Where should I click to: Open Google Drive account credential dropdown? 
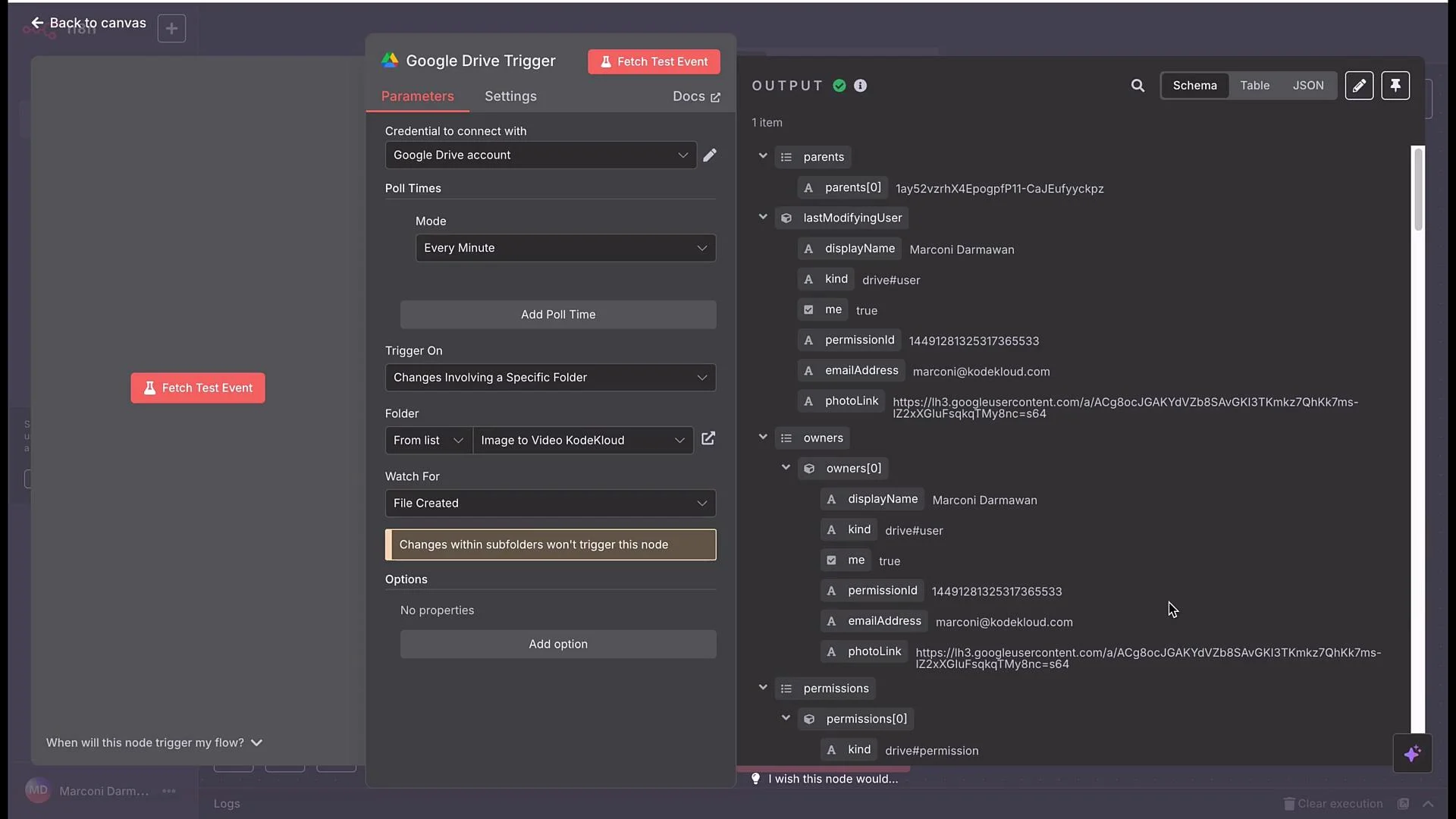(541, 155)
